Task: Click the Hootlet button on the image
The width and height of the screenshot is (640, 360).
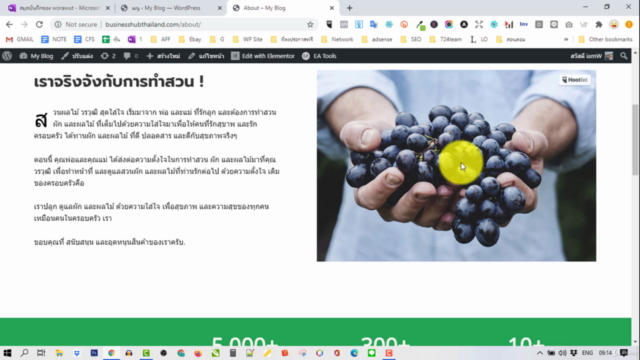Action: click(x=575, y=80)
